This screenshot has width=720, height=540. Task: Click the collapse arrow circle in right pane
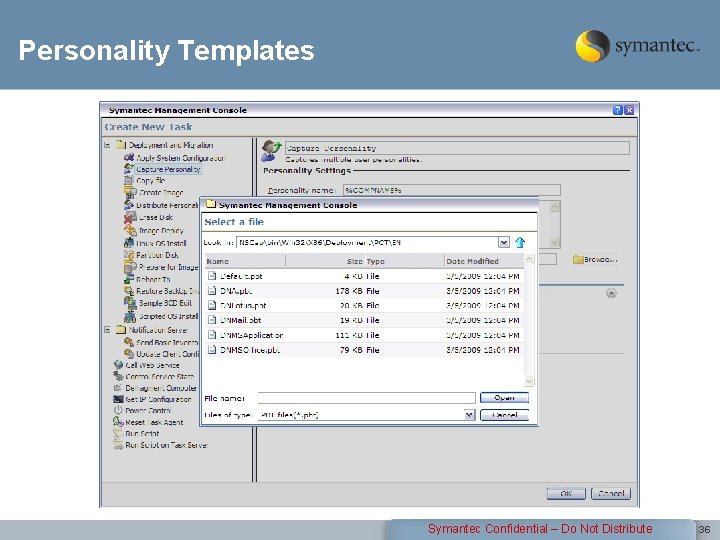611,293
